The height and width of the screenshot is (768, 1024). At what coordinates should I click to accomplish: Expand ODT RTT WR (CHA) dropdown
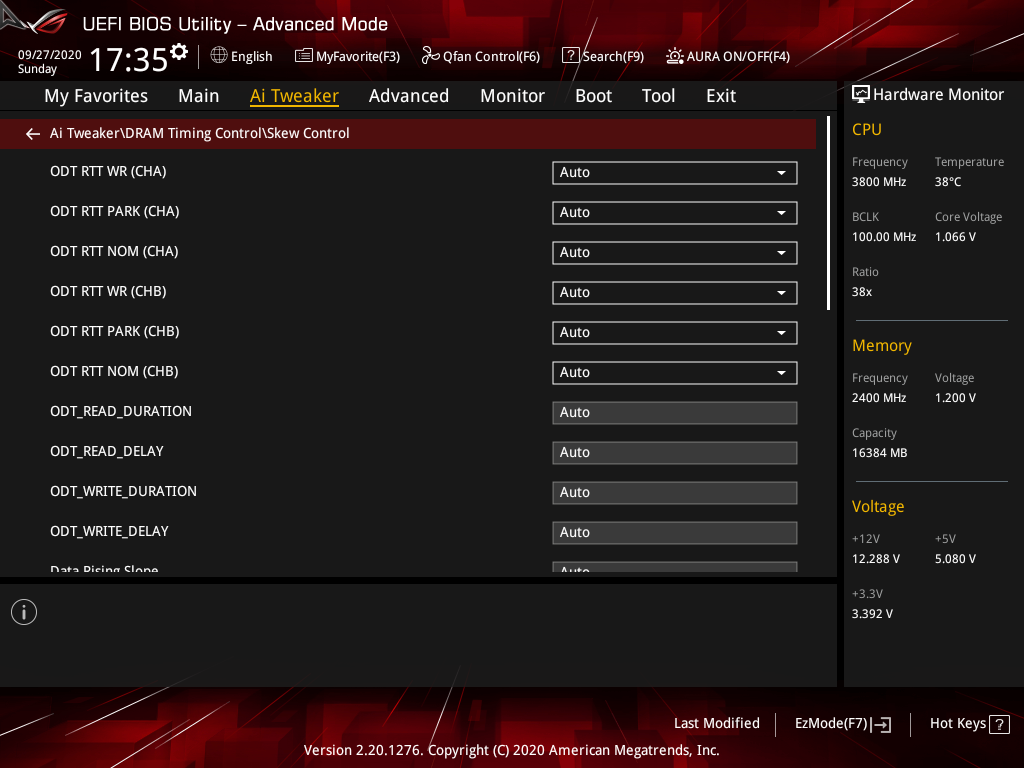(x=675, y=173)
